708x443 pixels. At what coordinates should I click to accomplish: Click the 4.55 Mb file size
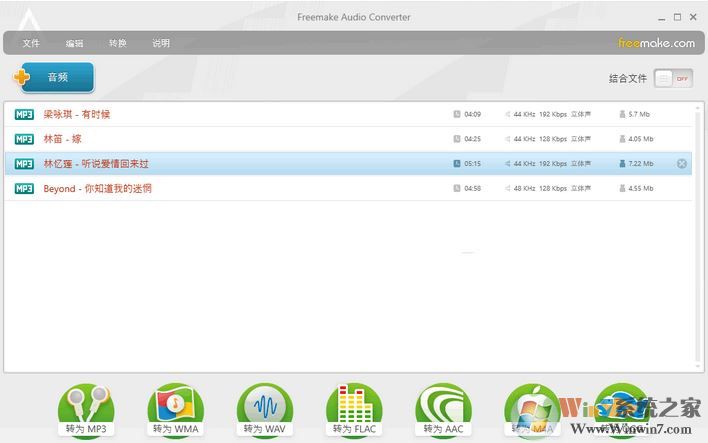point(636,188)
